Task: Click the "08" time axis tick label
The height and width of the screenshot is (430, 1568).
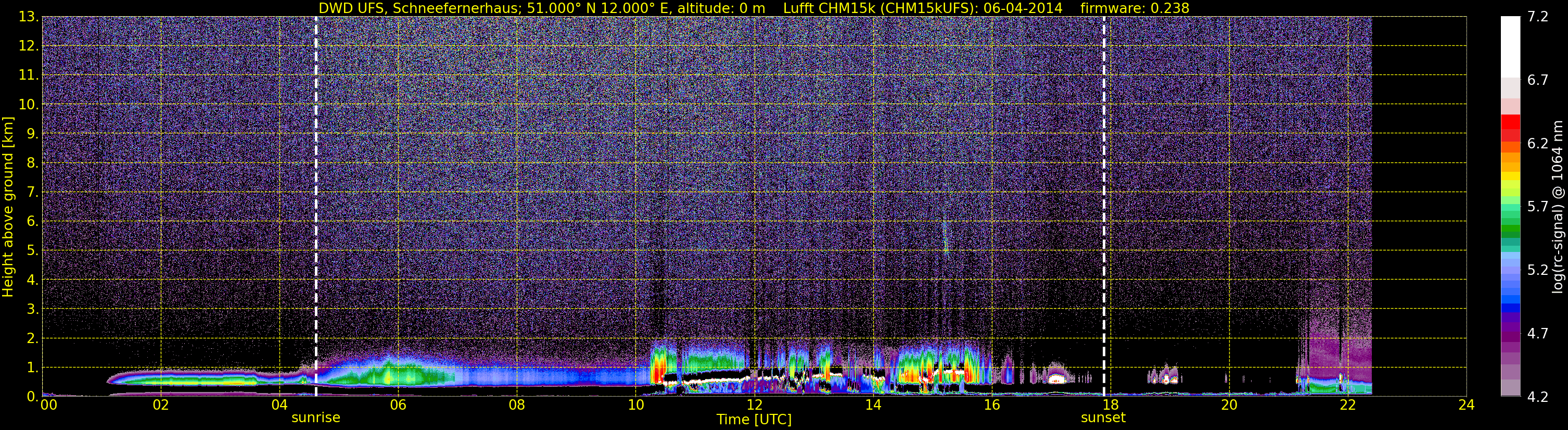Action: pos(517,405)
